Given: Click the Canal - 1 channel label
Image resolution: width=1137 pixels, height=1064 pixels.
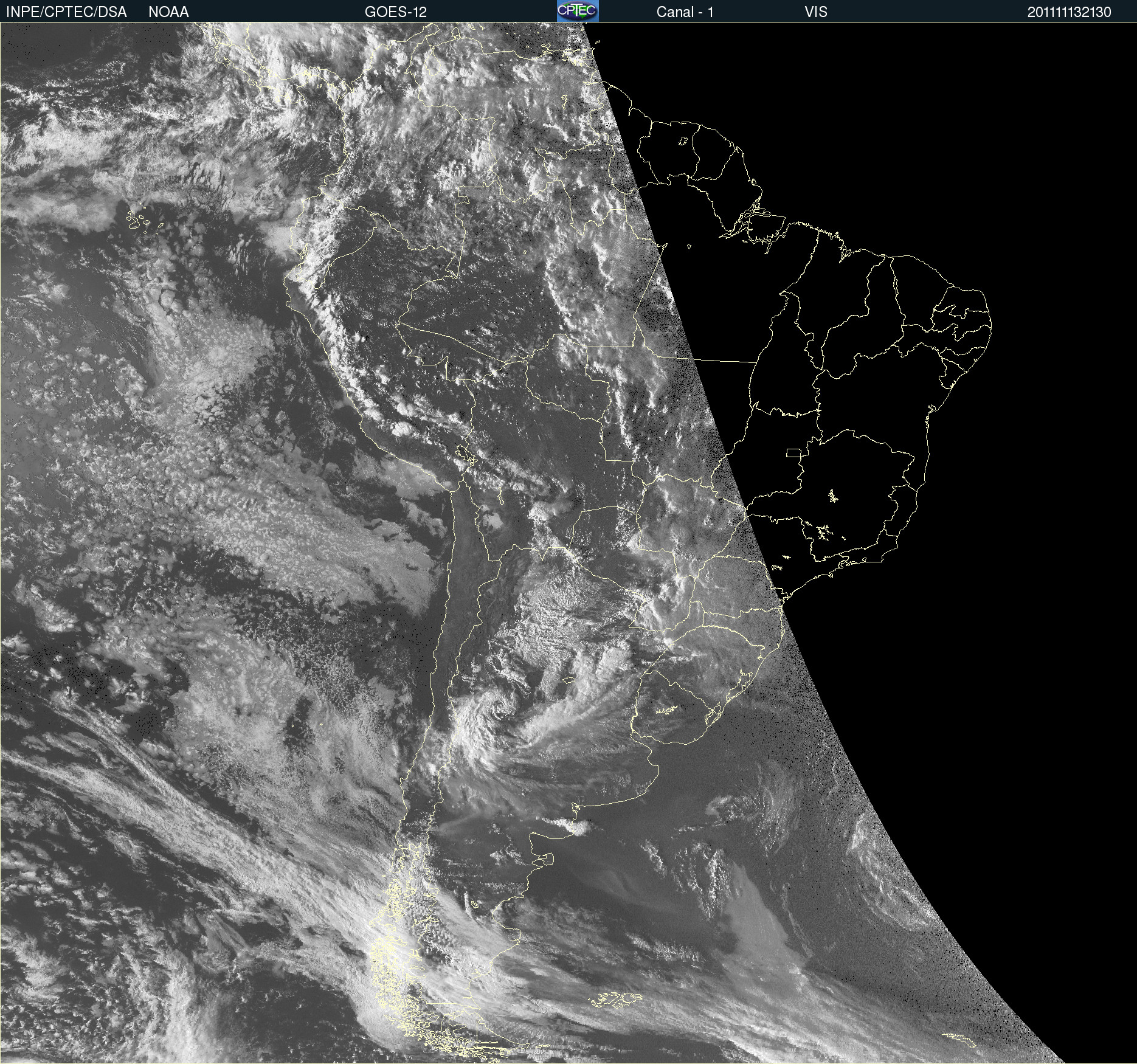Looking at the screenshot, I should tap(685, 12).
